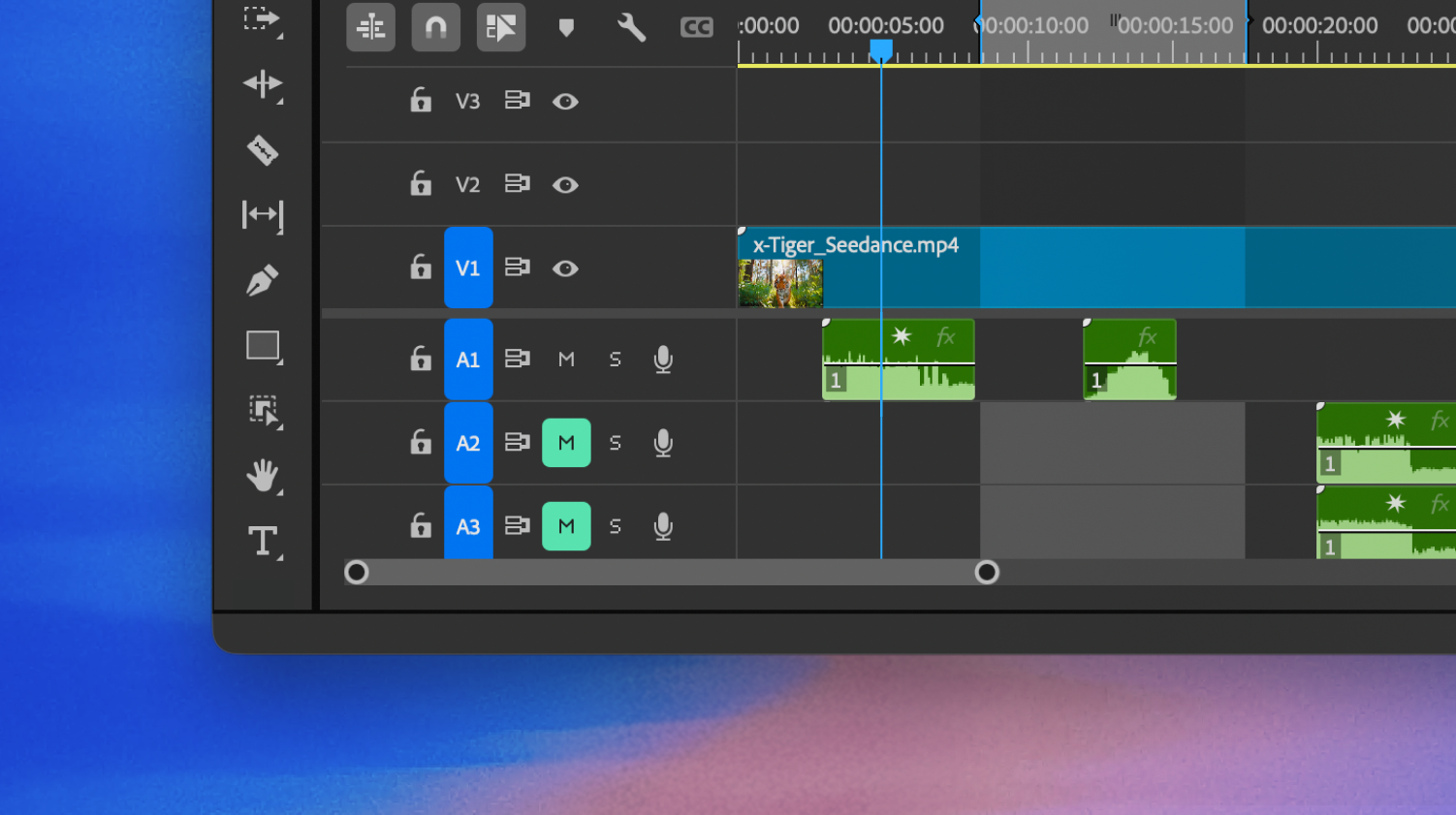Solo the A1 audio track
The height and width of the screenshot is (815, 1456).
click(615, 360)
